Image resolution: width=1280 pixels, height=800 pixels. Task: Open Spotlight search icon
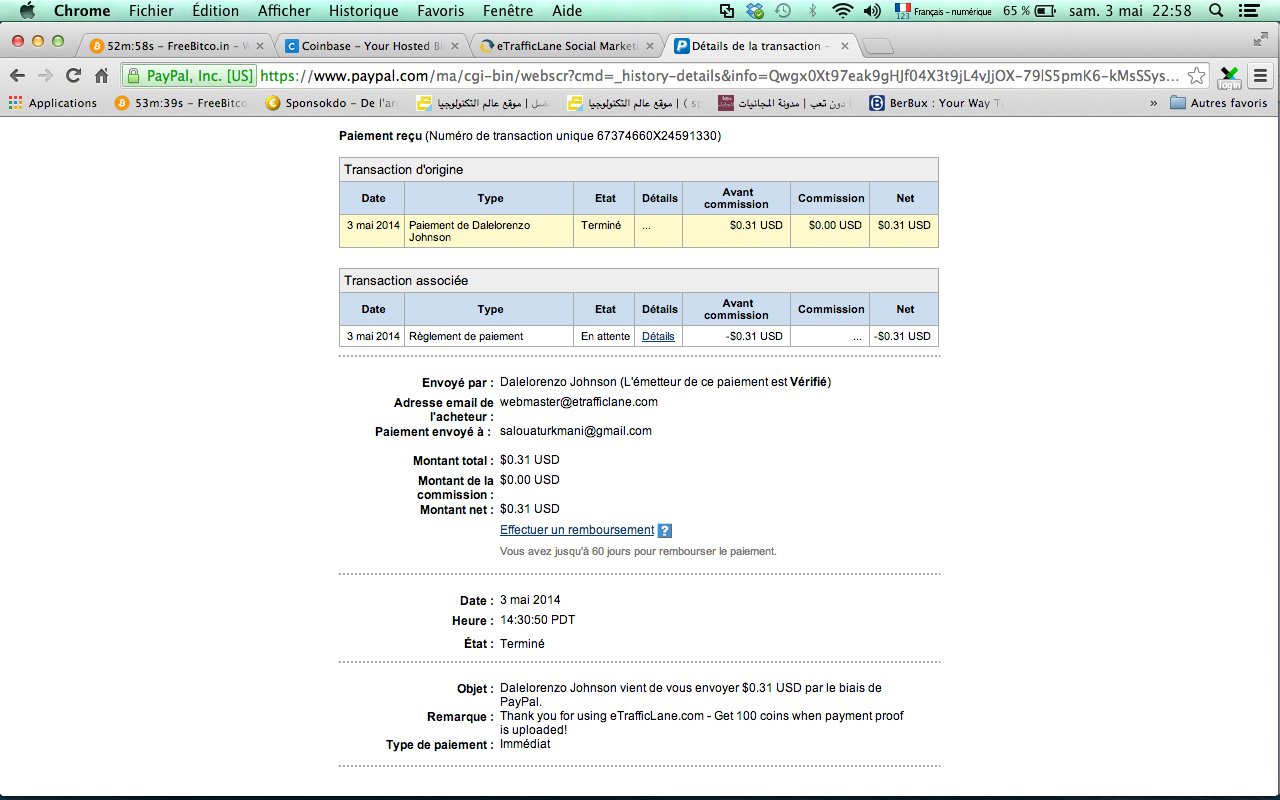(1215, 11)
